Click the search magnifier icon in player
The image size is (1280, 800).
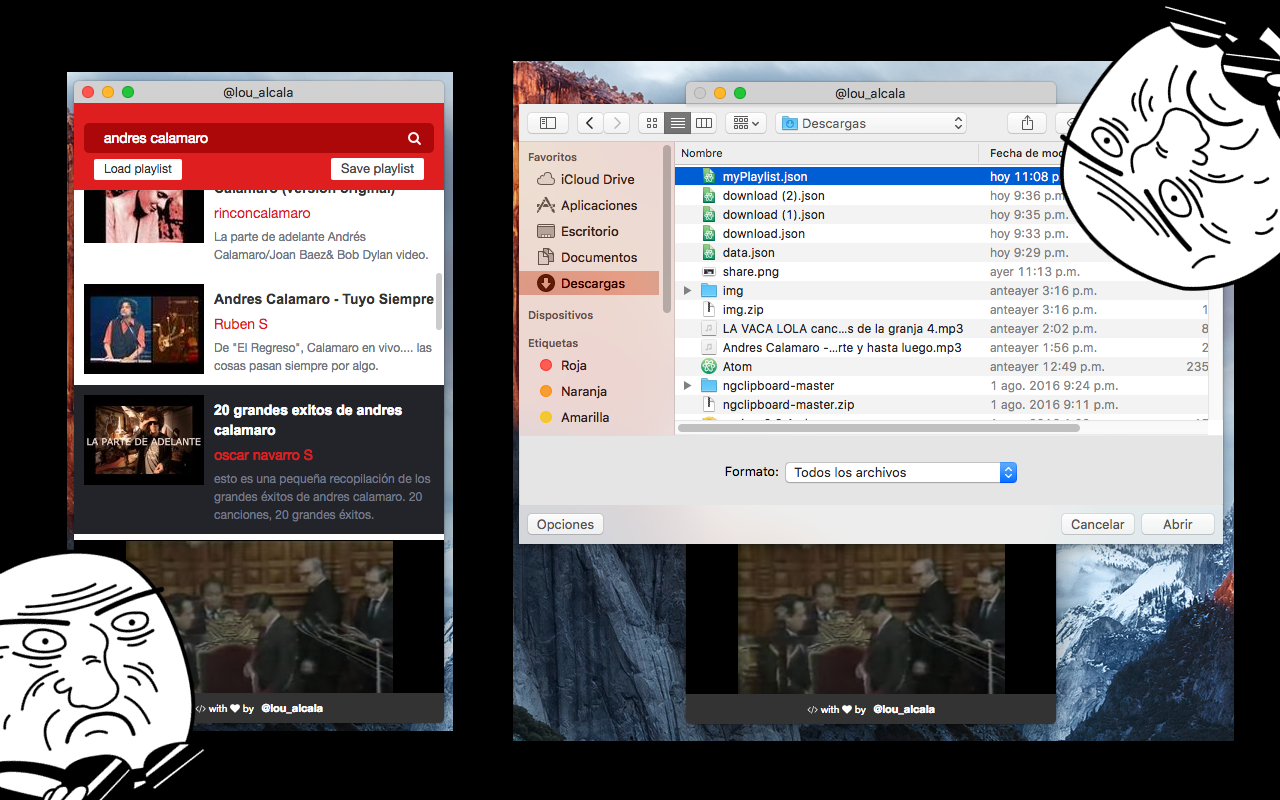414,139
